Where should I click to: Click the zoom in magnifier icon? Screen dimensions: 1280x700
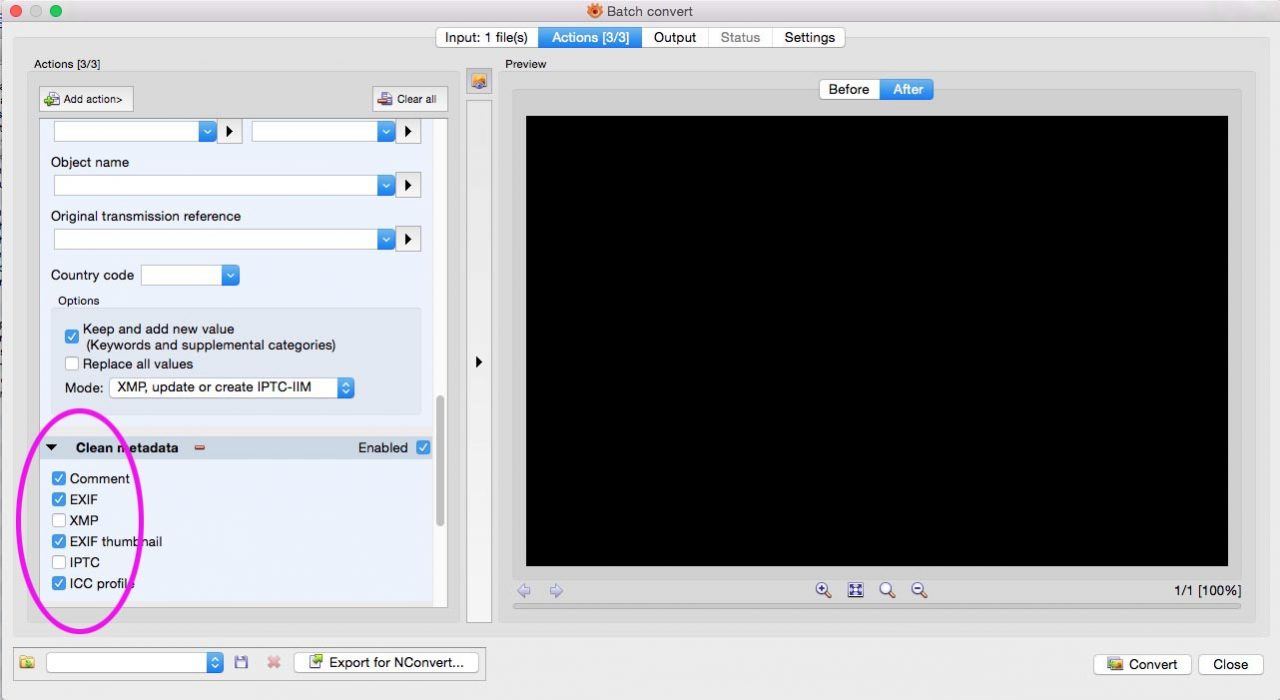tap(823, 590)
